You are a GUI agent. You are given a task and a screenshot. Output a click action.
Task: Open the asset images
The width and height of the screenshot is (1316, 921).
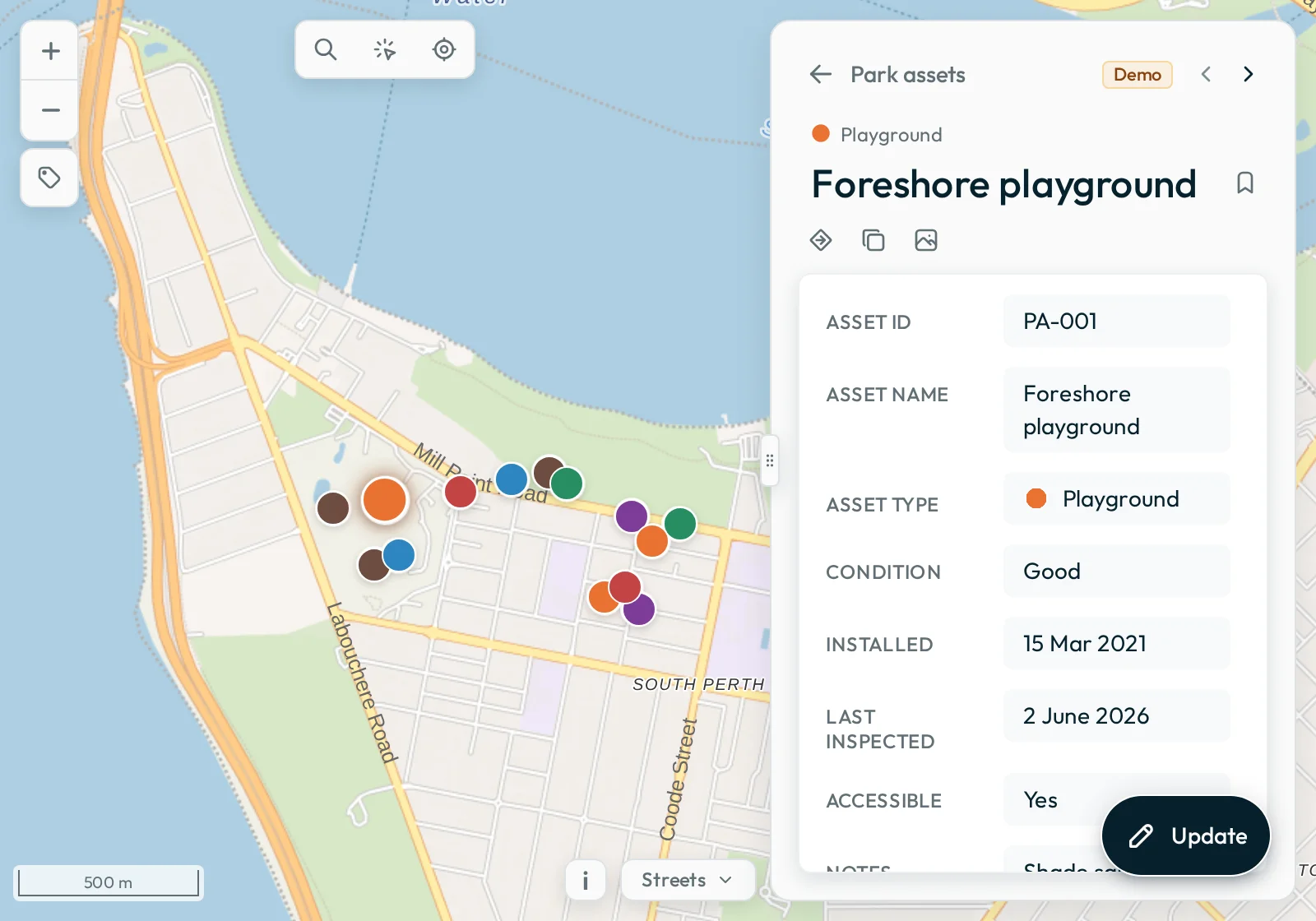pos(926,240)
